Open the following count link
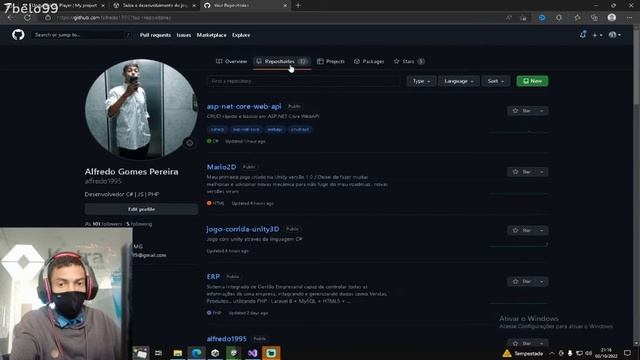The width and height of the screenshot is (640, 360). pos(139,224)
